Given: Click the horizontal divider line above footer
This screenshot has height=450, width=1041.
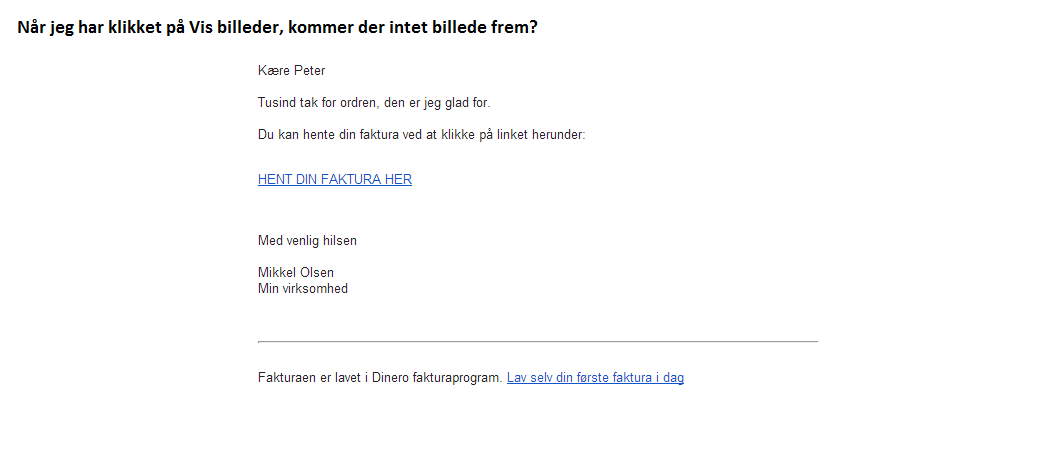Looking at the screenshot, I should 538,341.
